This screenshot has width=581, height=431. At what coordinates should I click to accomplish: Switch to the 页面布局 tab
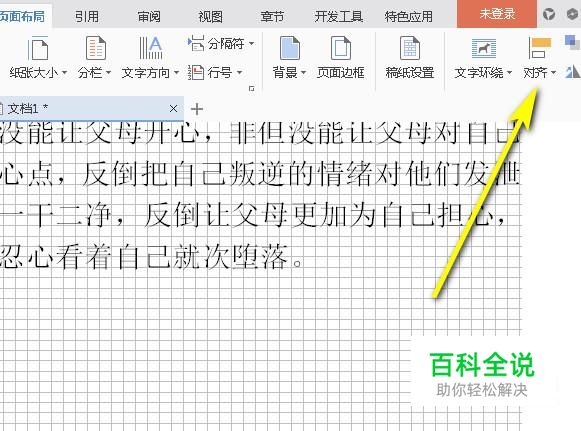coord(22,16)
